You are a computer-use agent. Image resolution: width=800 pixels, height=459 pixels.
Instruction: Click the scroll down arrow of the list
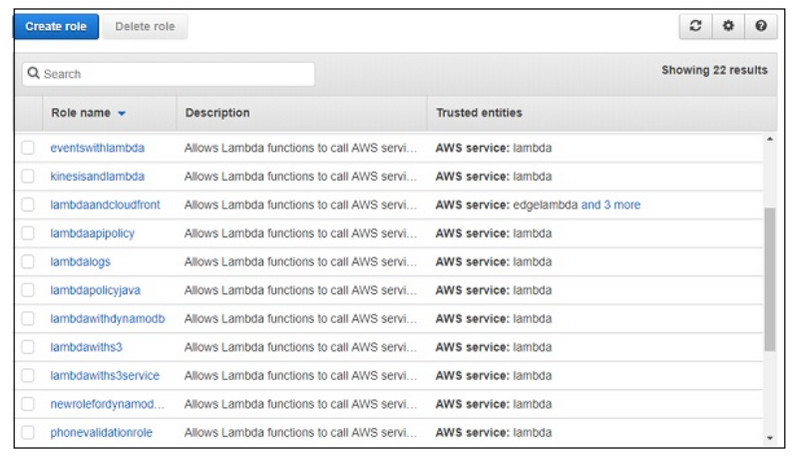click(769, 438)
